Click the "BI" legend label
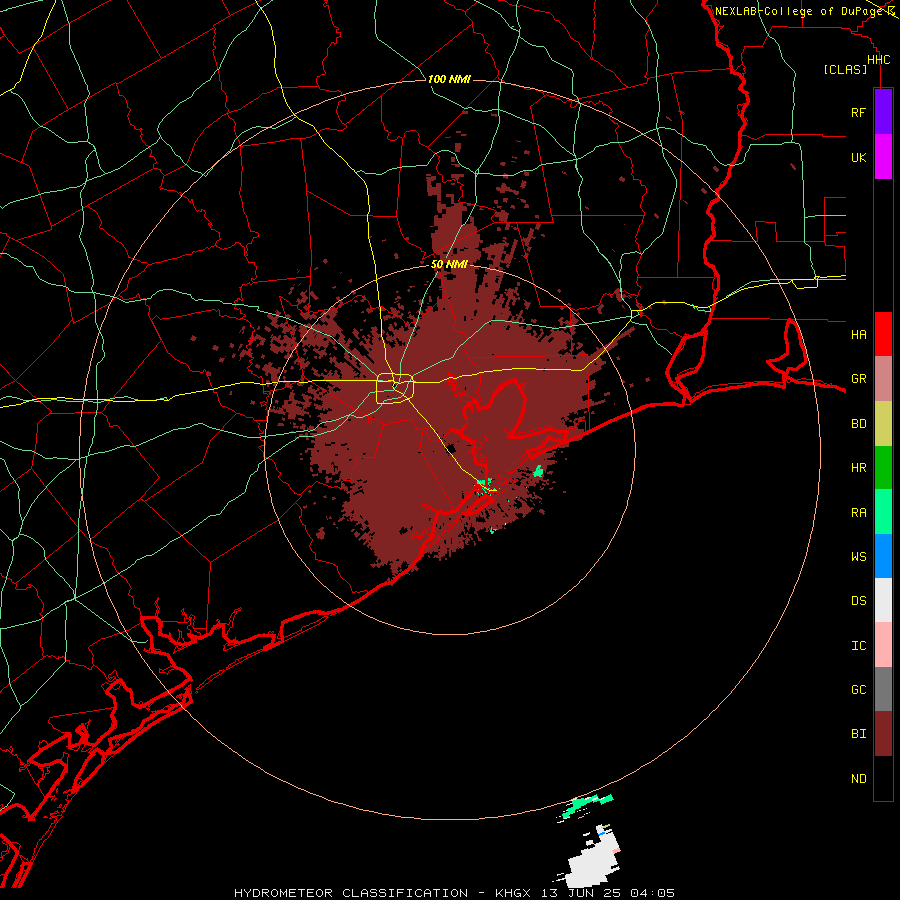 [x=858, y=734]
